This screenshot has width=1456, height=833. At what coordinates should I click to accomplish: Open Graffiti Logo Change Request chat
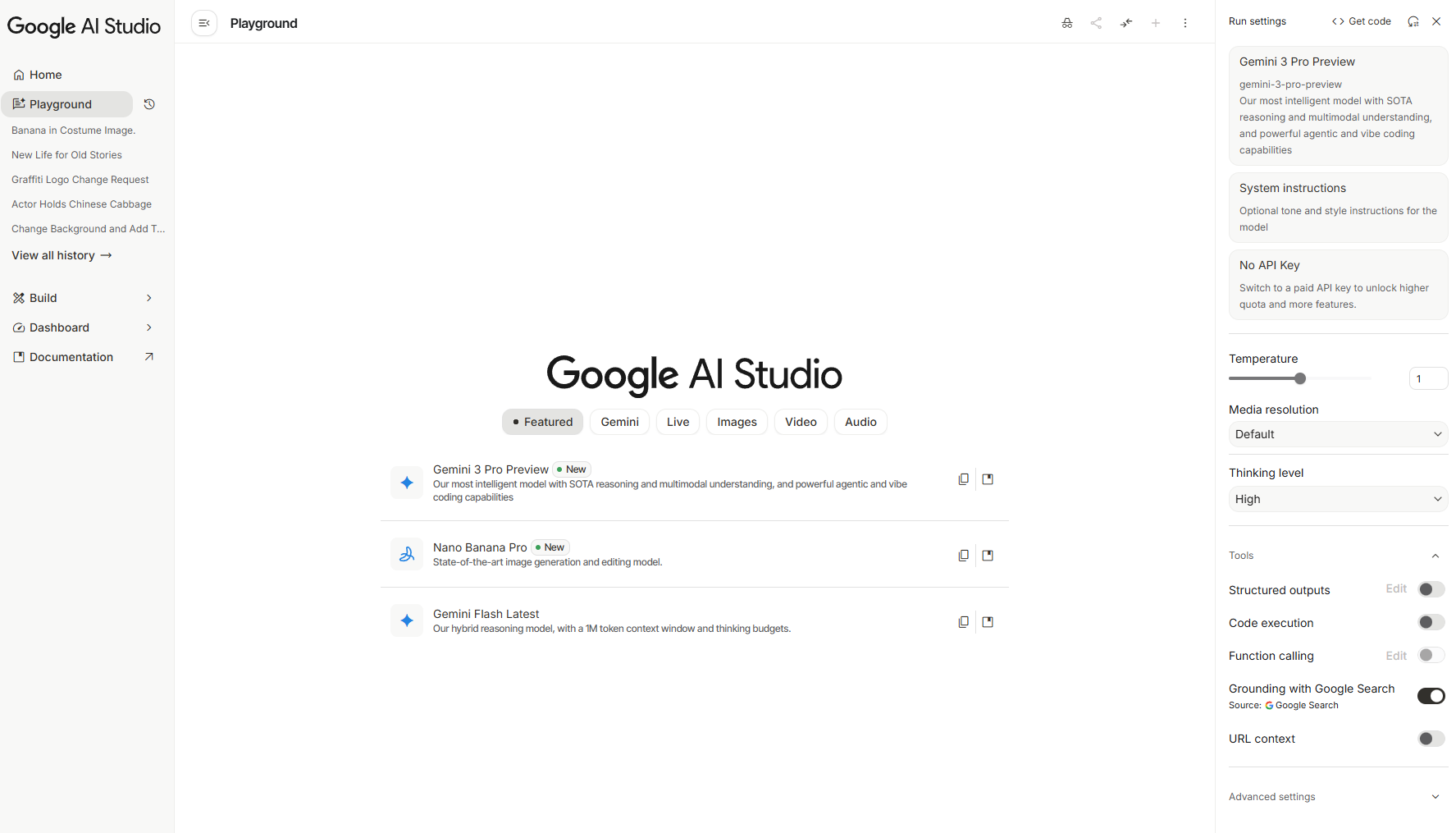(80, 180)
